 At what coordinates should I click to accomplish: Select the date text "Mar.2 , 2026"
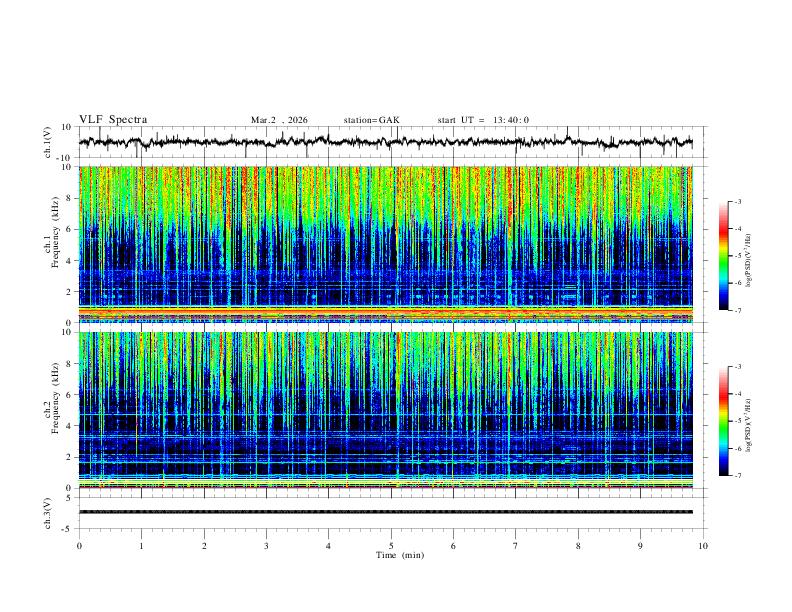click(279, 120)
